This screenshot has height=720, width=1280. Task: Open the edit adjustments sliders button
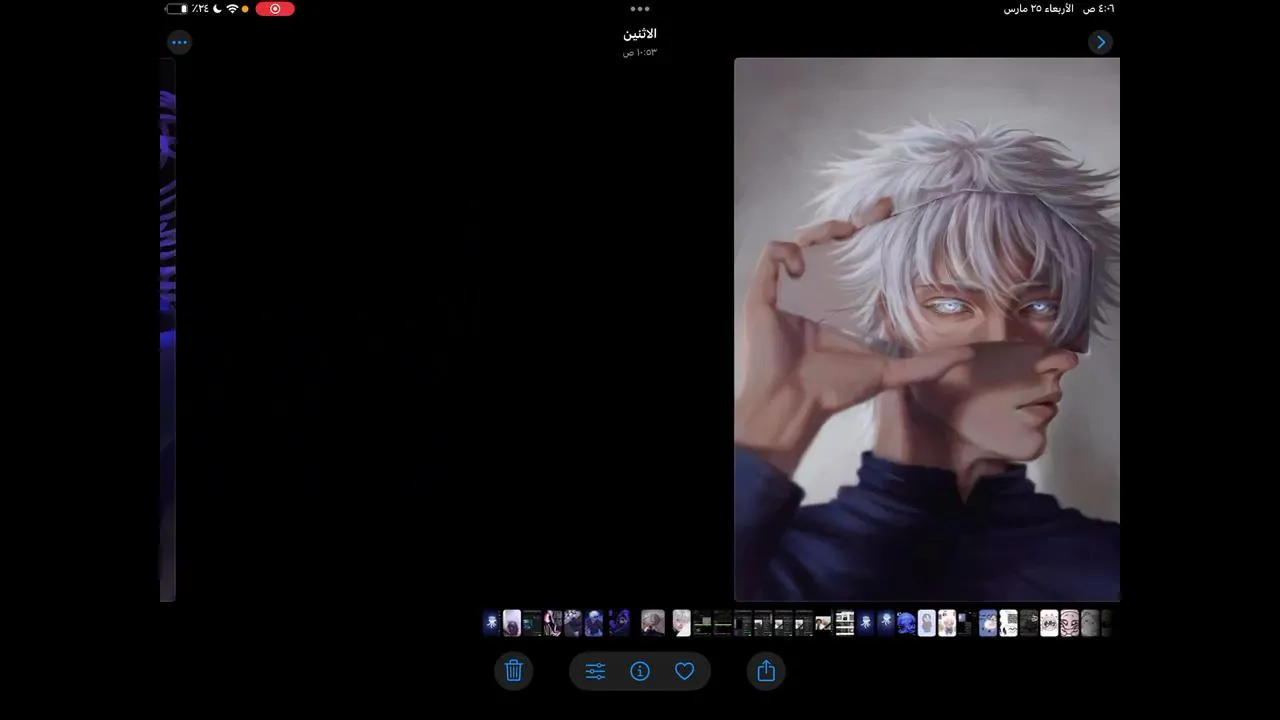point(595,671)
